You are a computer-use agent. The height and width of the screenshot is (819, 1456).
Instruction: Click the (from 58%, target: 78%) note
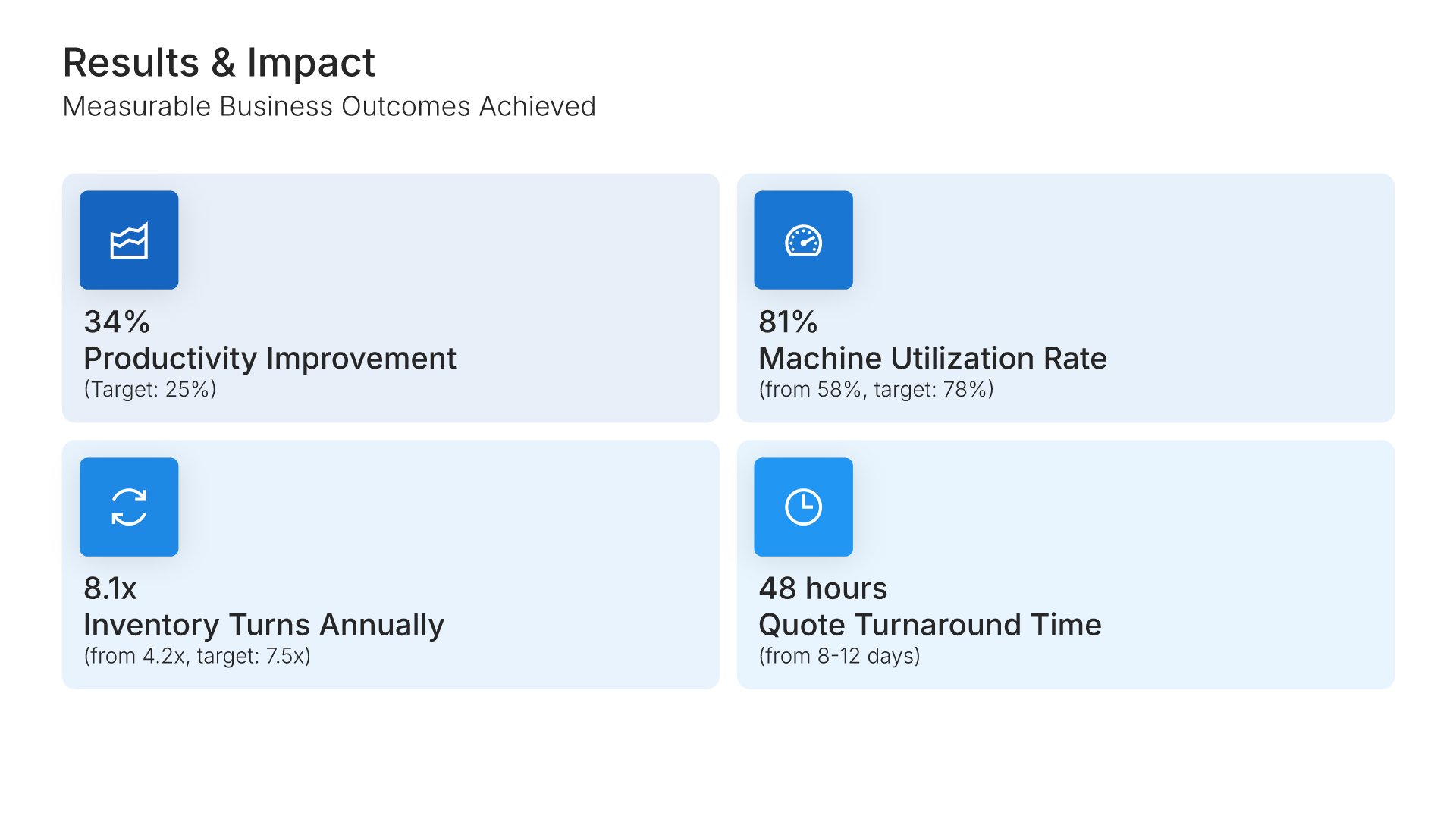click(x=876, y=389)
